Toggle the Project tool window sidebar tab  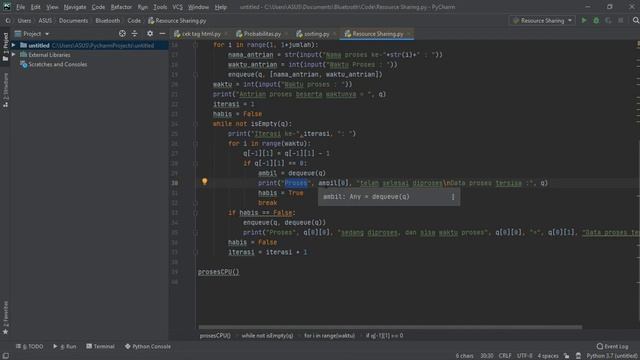(5, 46)
